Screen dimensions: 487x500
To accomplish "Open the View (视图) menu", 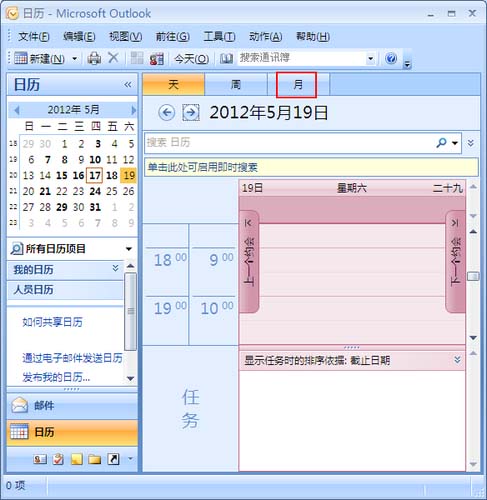I will pyautogui.click(x=126, y=36).
